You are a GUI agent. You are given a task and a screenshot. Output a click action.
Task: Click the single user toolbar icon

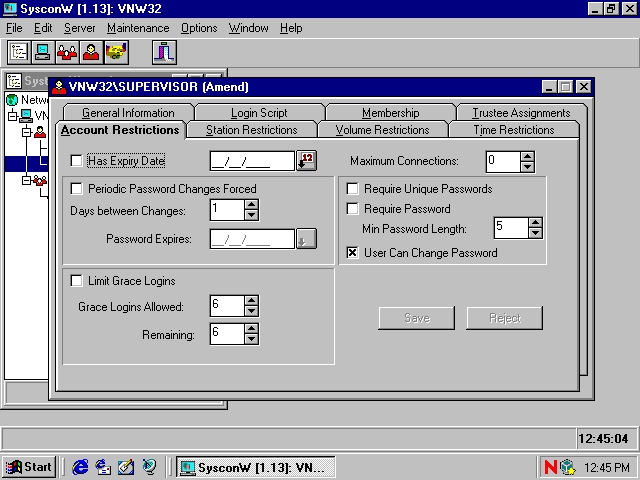[x=91, y=52]
